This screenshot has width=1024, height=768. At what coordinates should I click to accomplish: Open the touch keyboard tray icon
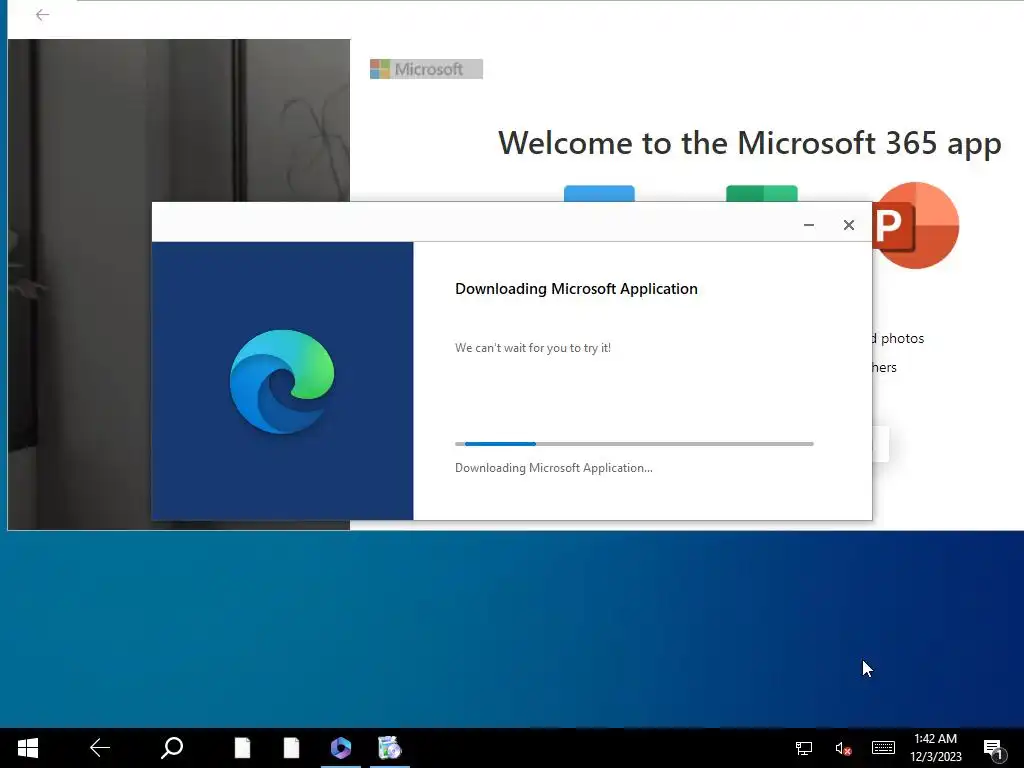[x=883, y=748]
